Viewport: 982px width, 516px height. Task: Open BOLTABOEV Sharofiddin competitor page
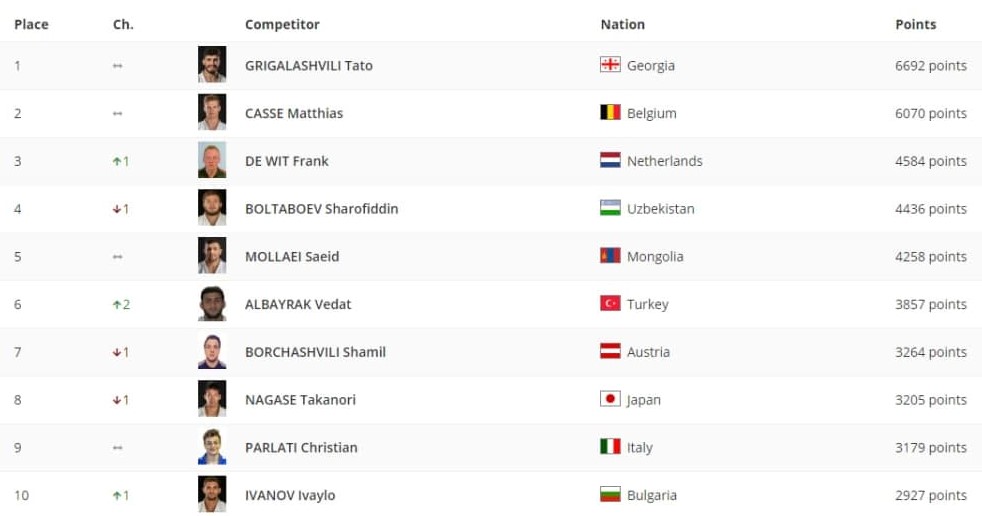pos(321,209)
